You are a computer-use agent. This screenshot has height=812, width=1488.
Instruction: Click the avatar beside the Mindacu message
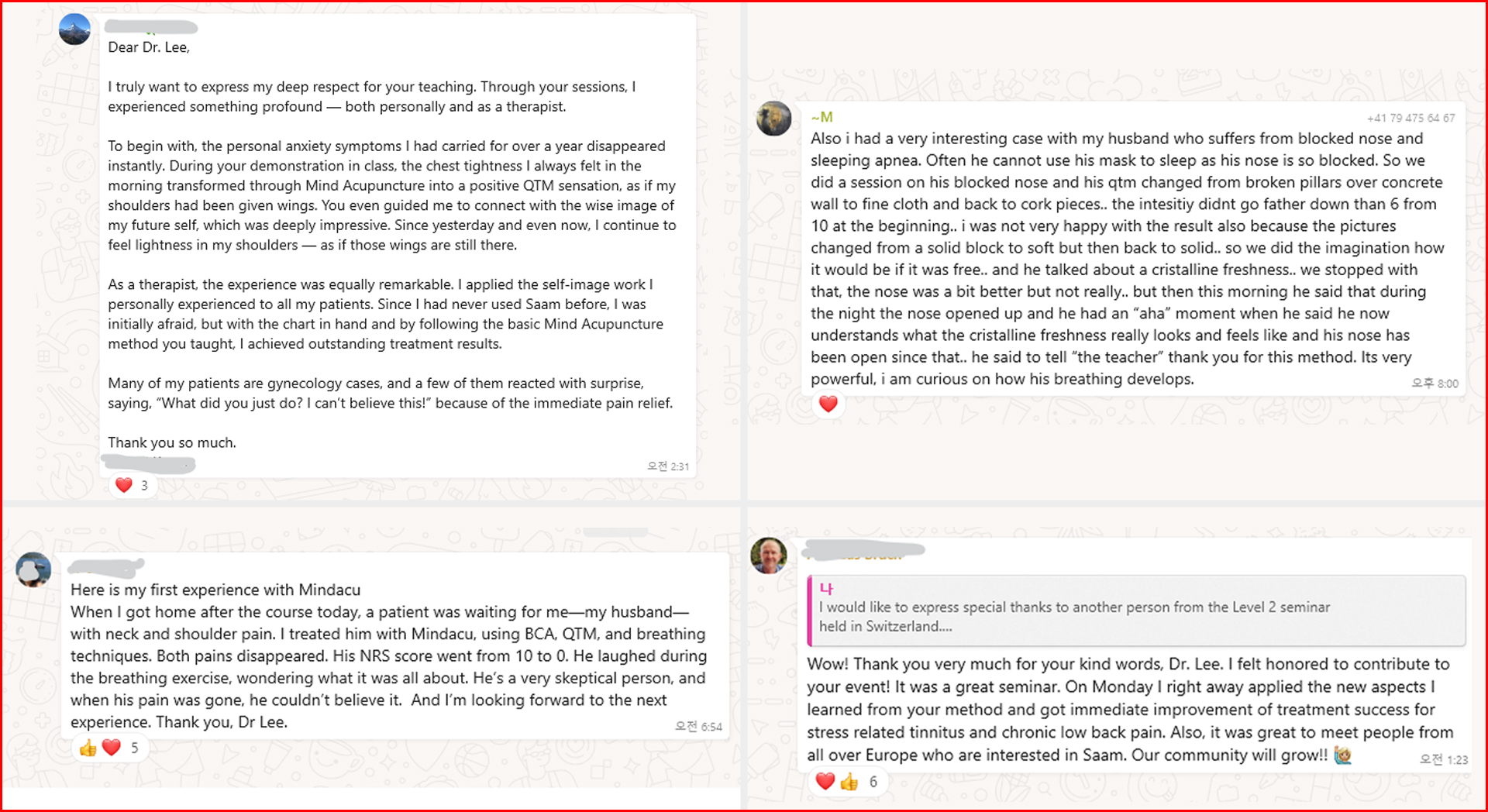pos(33,570)
